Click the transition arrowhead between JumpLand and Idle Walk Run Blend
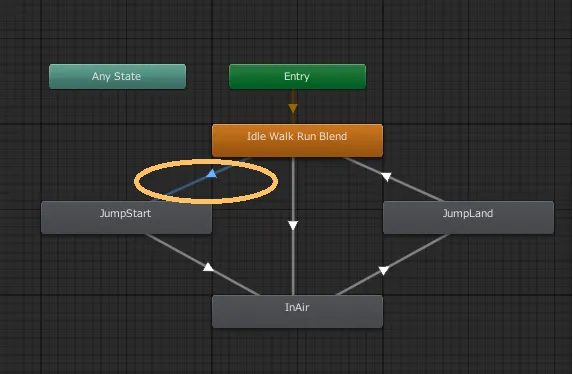 pyautogui.click(x=386, y=177)
